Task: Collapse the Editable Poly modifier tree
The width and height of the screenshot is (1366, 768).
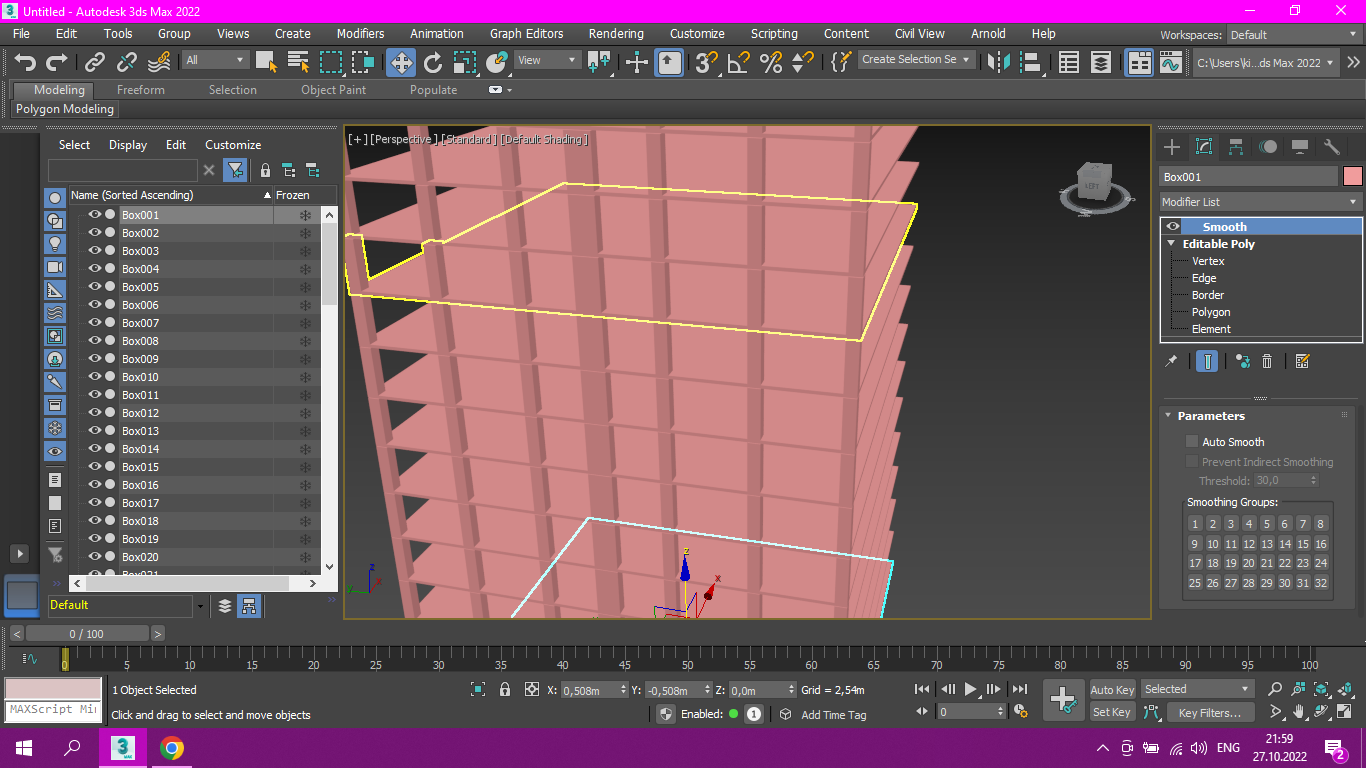Action: pyautogui.click(x=1171, y=244)
